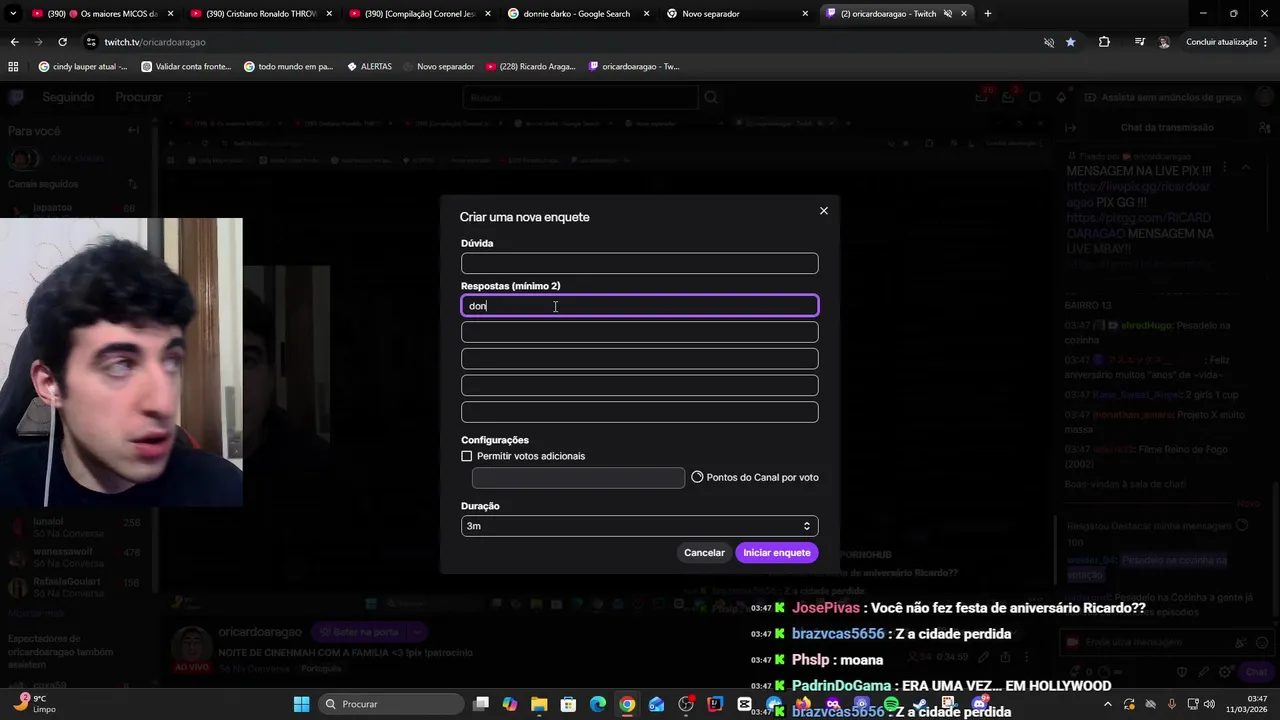The image size is (1280, 720).
Task: Open the Windows Start menu
Action: (301, 704)
